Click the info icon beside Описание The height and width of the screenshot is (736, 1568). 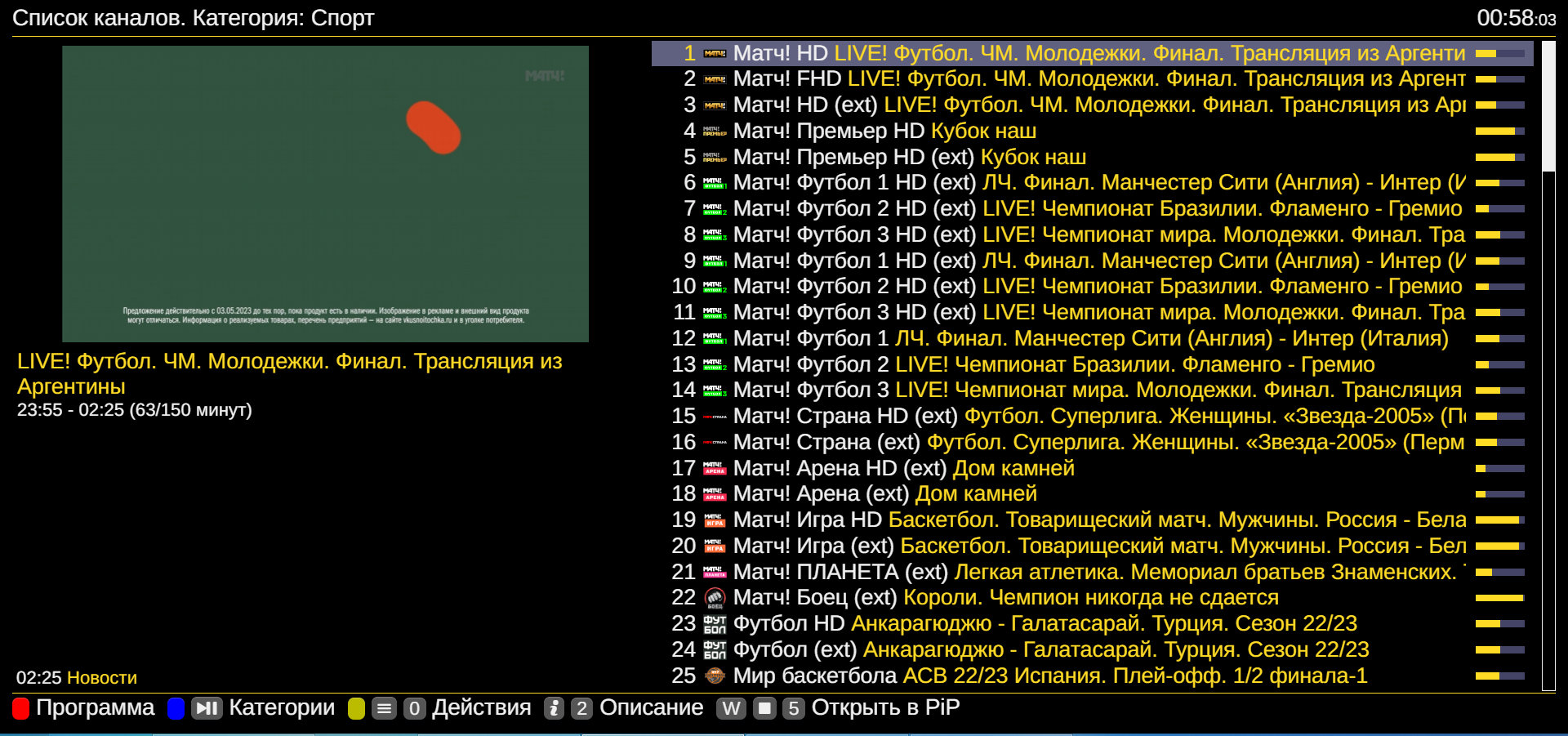[554, 708]
